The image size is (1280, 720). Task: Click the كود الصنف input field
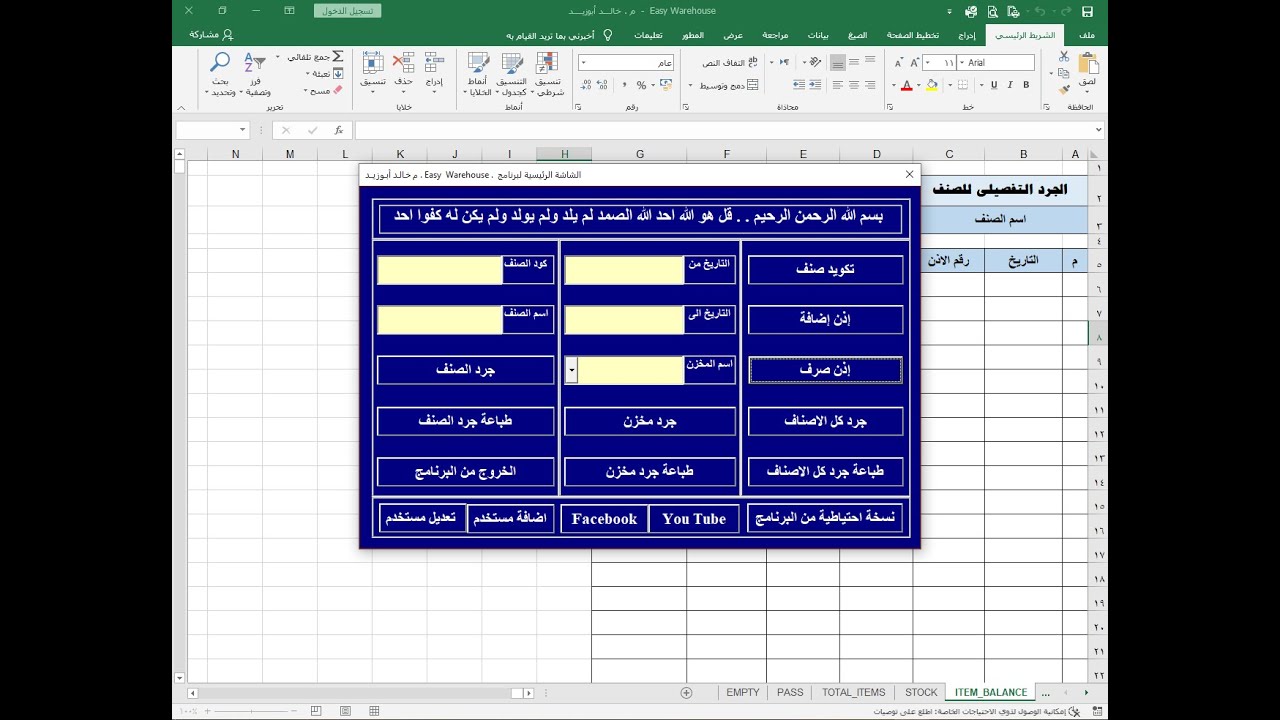tap(439, 270)
